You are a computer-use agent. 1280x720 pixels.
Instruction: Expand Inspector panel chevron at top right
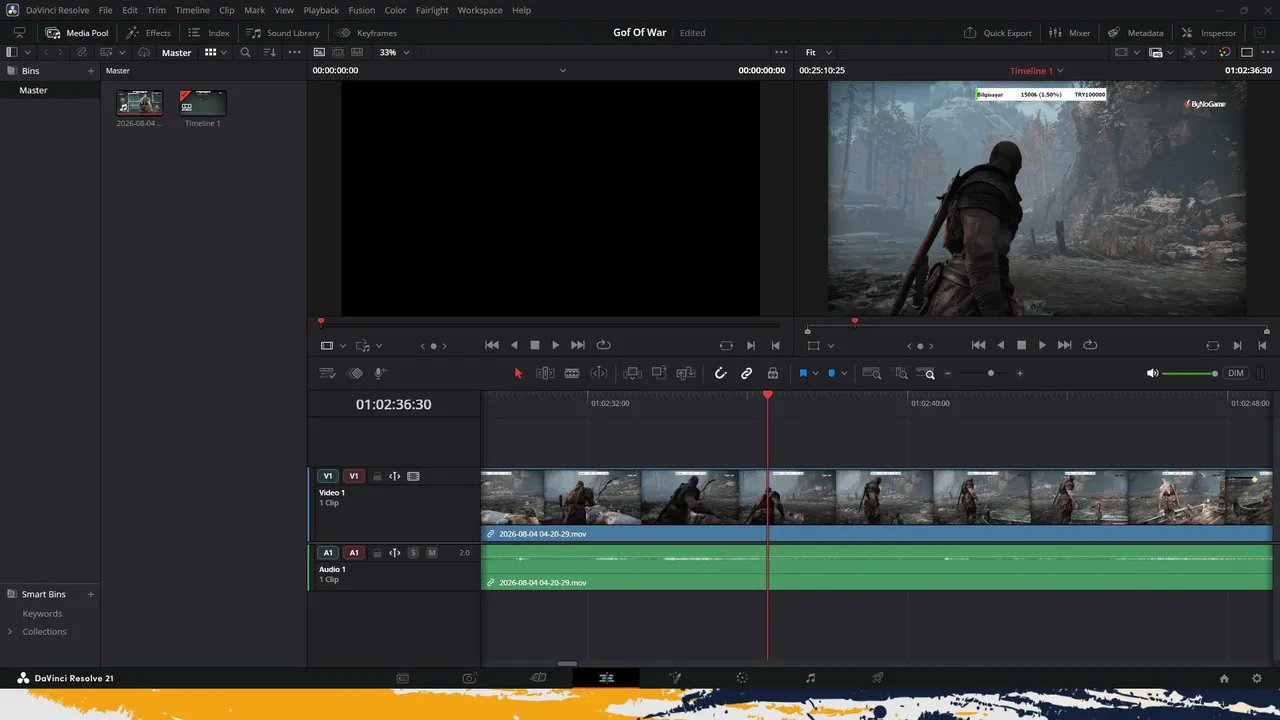coord(1259,33)
